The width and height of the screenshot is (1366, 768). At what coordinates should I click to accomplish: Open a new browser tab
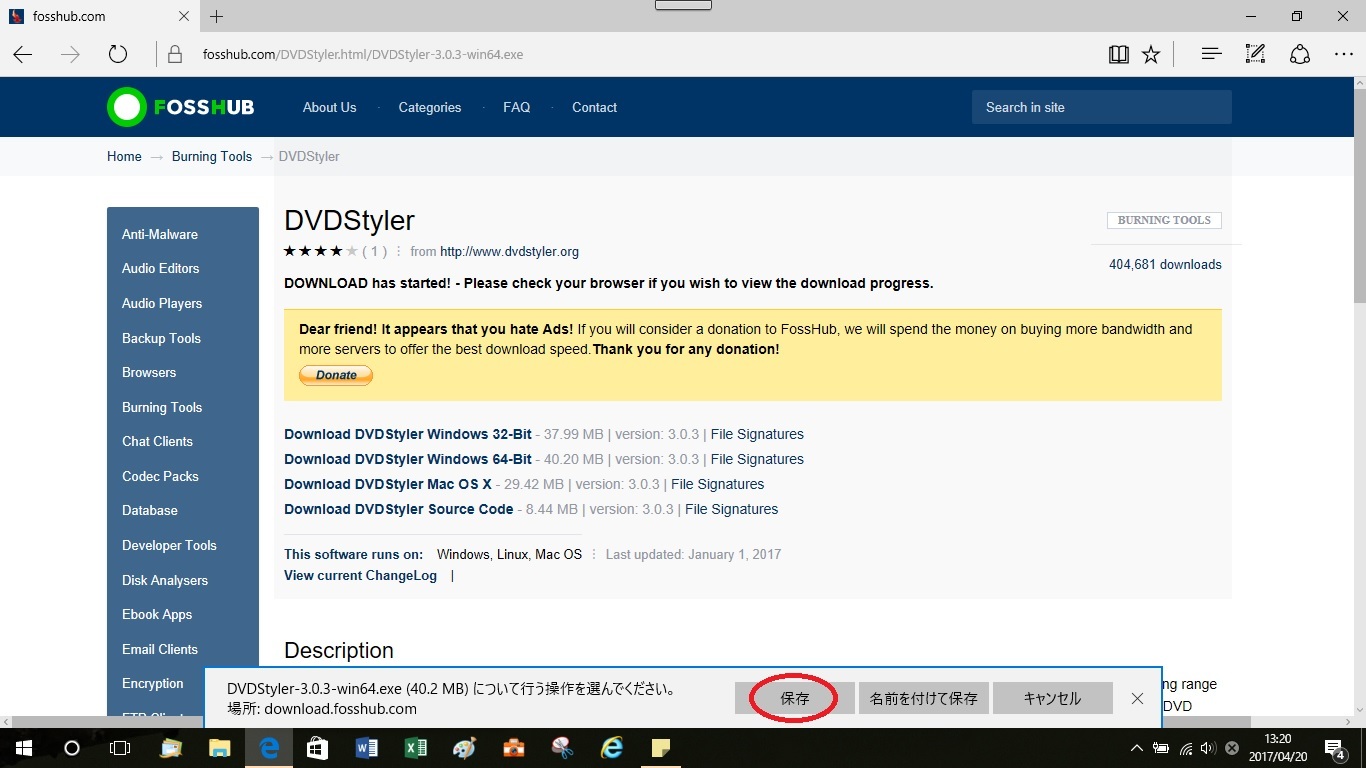(x=216, y=16)
